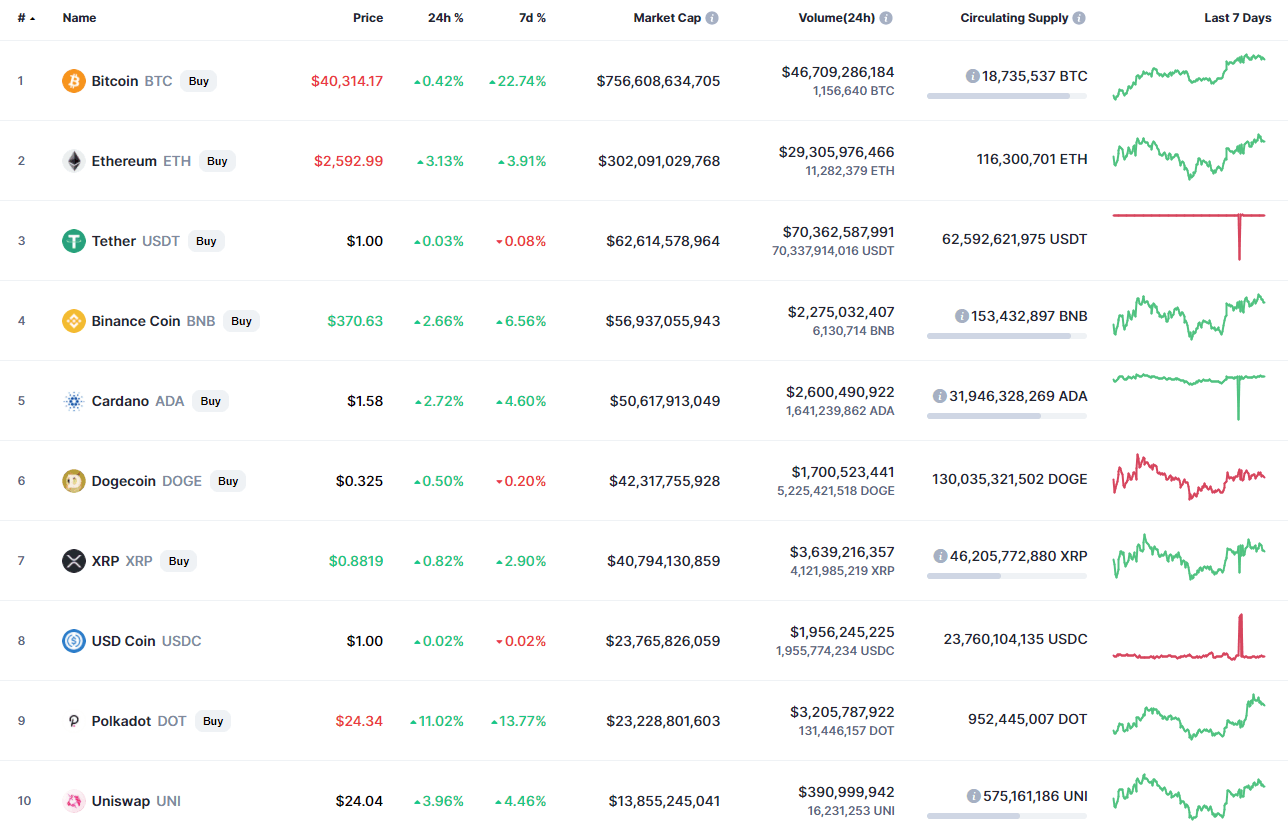Viewport: 1288px width, 830px height.
Task: Click info icon beside Bitcoin circulating supply
Action: (x=972, y=76)
